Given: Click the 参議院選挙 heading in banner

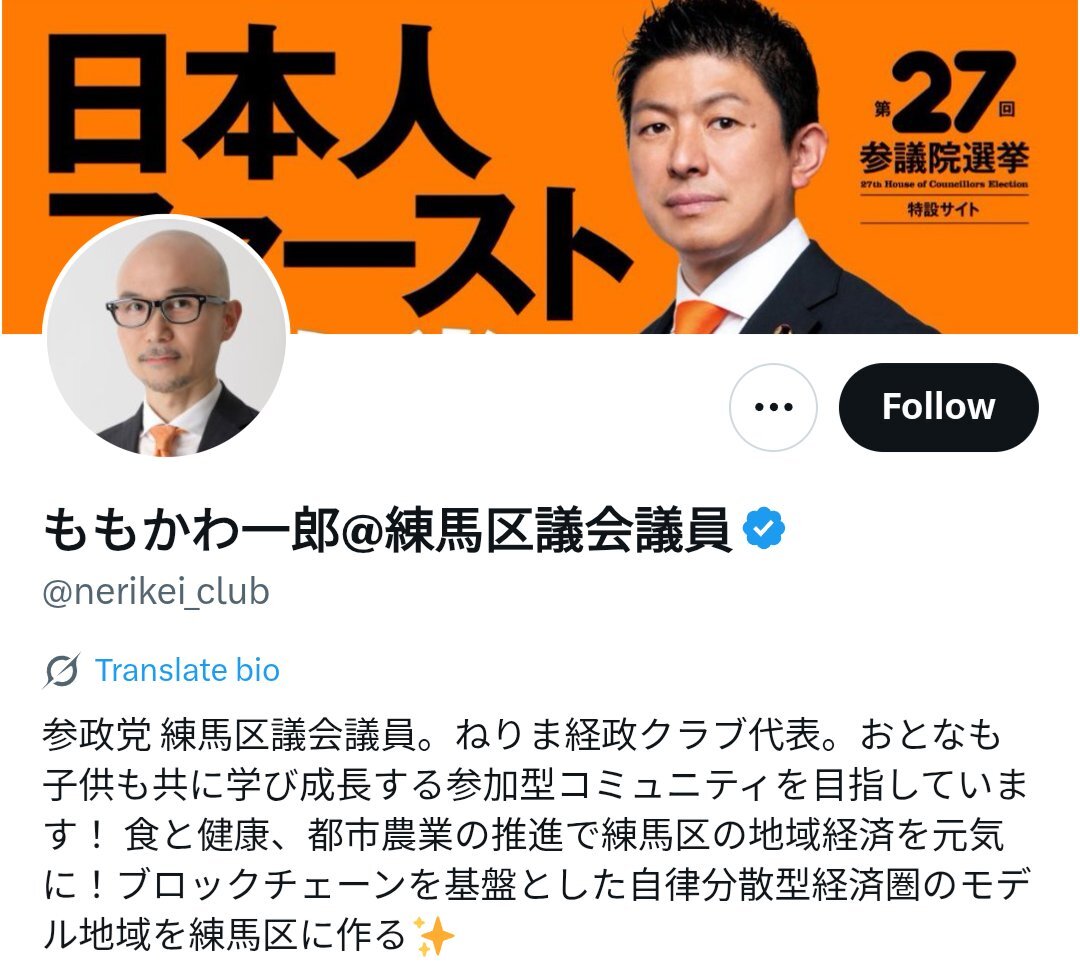Looking at the screenshot, I should [944, 158].
